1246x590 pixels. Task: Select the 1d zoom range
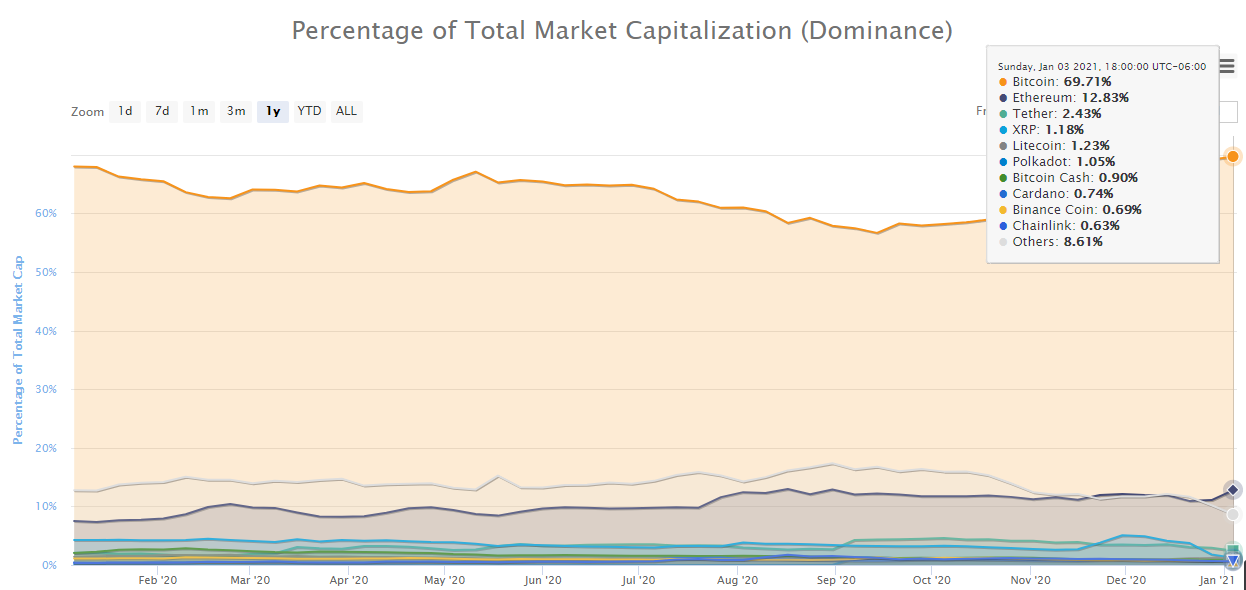125,111
